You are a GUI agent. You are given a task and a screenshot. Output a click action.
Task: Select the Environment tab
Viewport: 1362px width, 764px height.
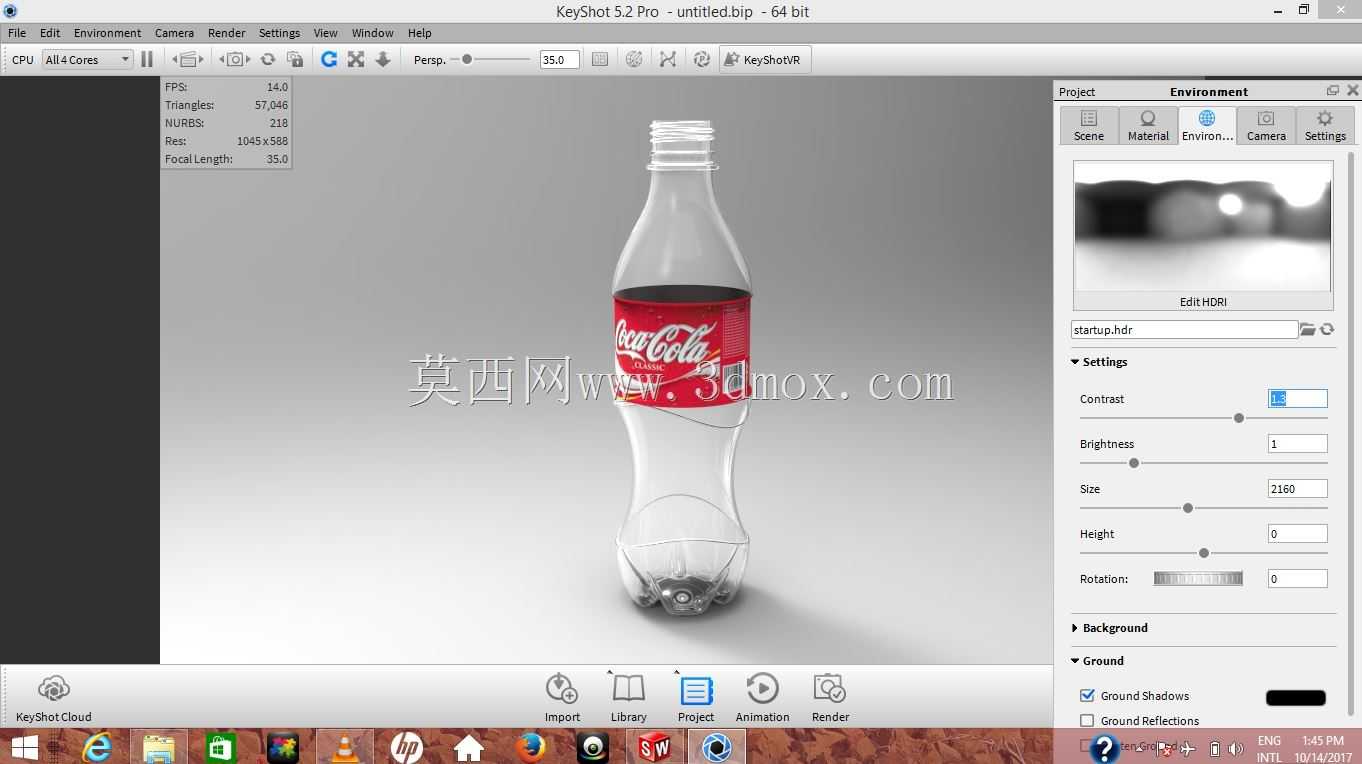click(1207, 126)
